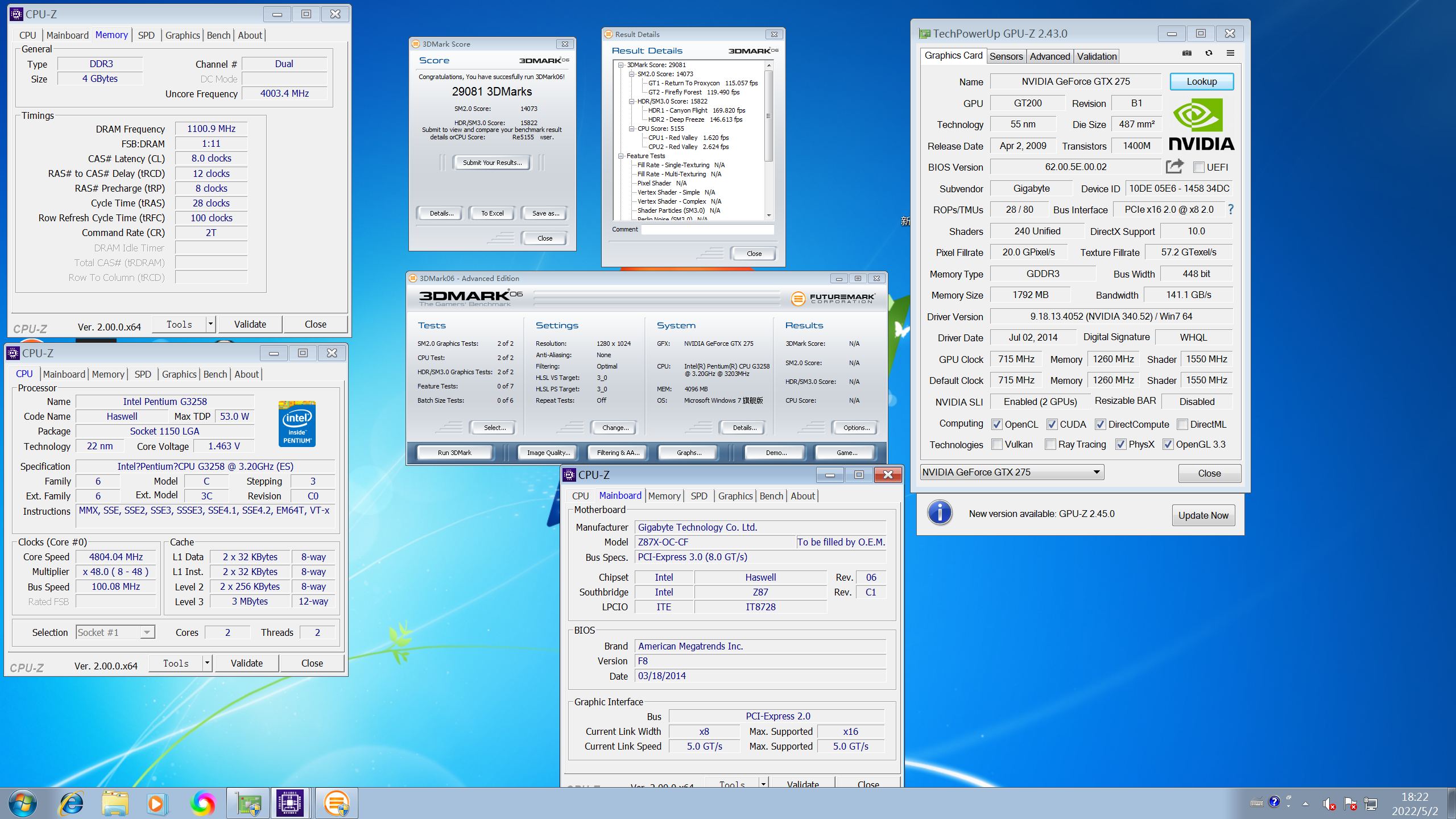1456x819 pixels.
Task: Collapse 3DMark Score tree node
Action: [x=622, y=65]
